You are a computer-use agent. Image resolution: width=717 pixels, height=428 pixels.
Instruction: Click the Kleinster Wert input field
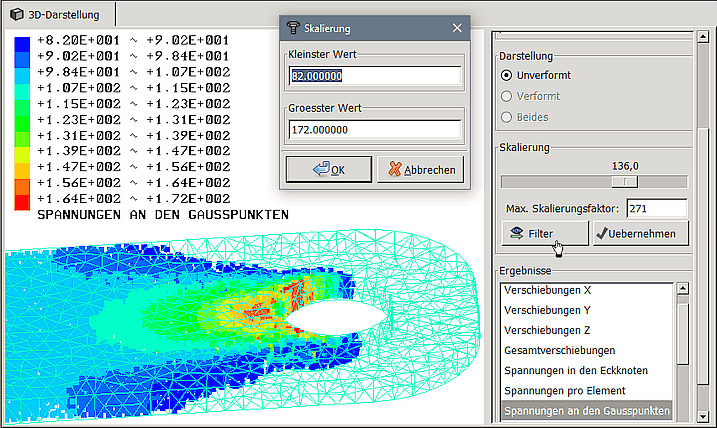click(374, 76)
